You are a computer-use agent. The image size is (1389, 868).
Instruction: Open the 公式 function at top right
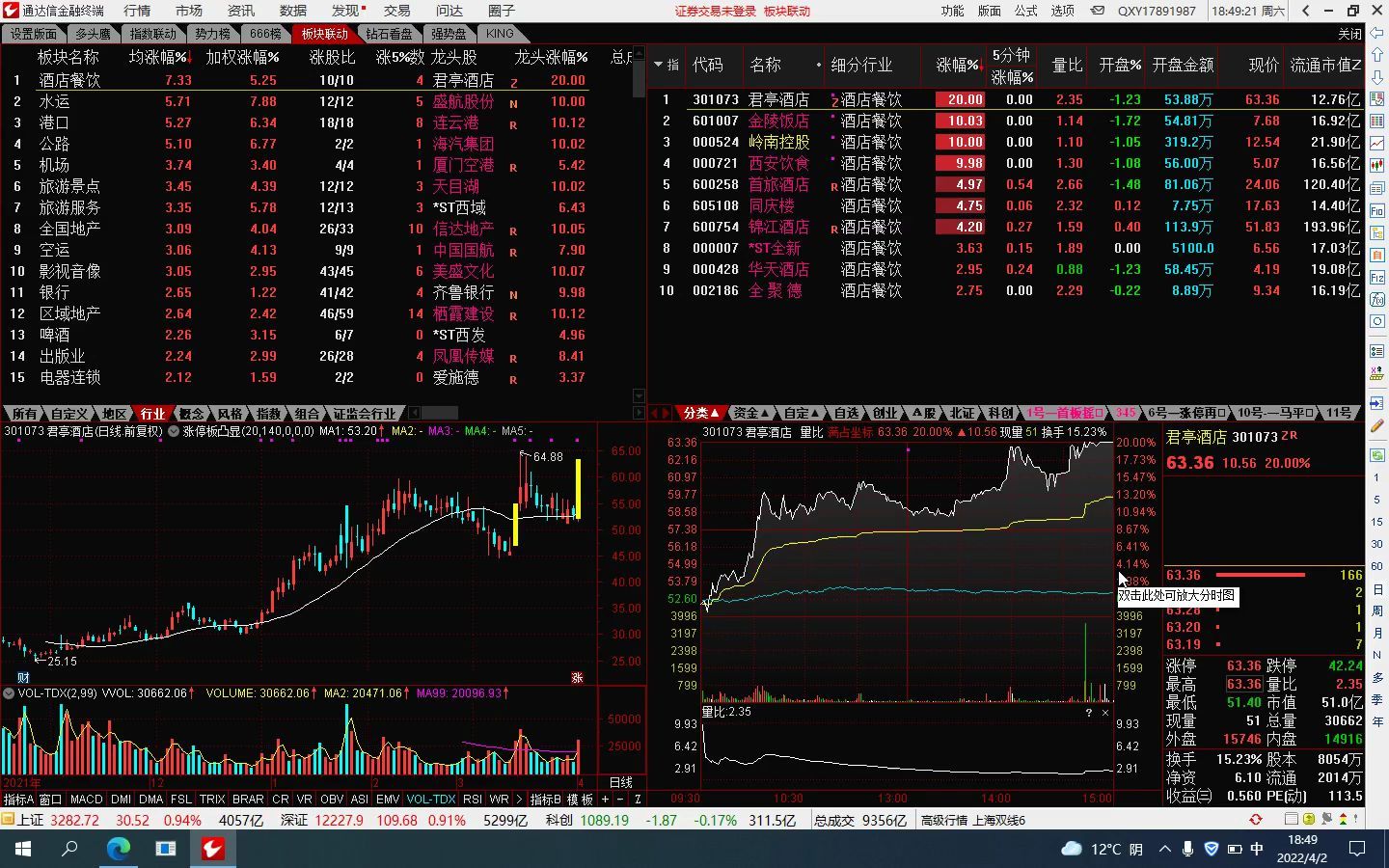pos(1026,11)
